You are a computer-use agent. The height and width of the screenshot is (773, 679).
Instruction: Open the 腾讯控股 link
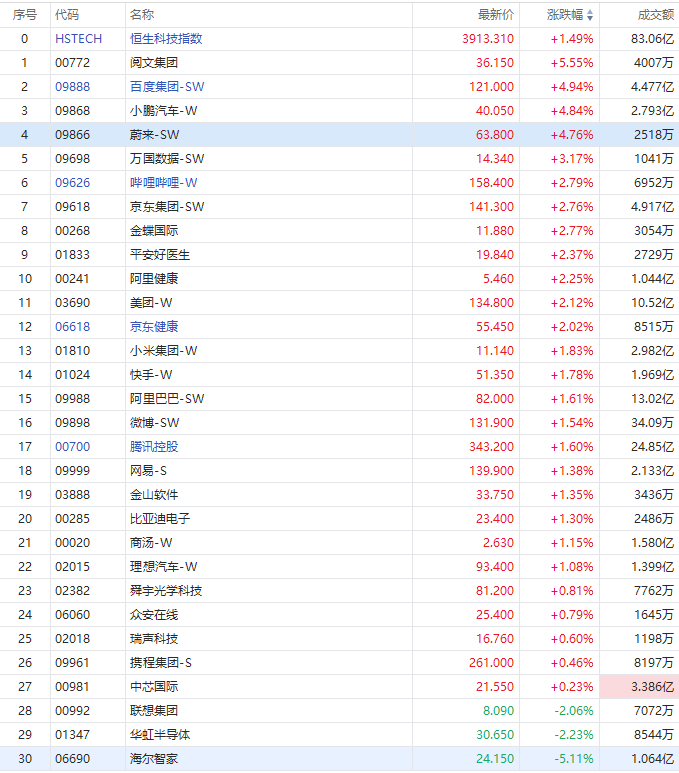tap(154, 447)
